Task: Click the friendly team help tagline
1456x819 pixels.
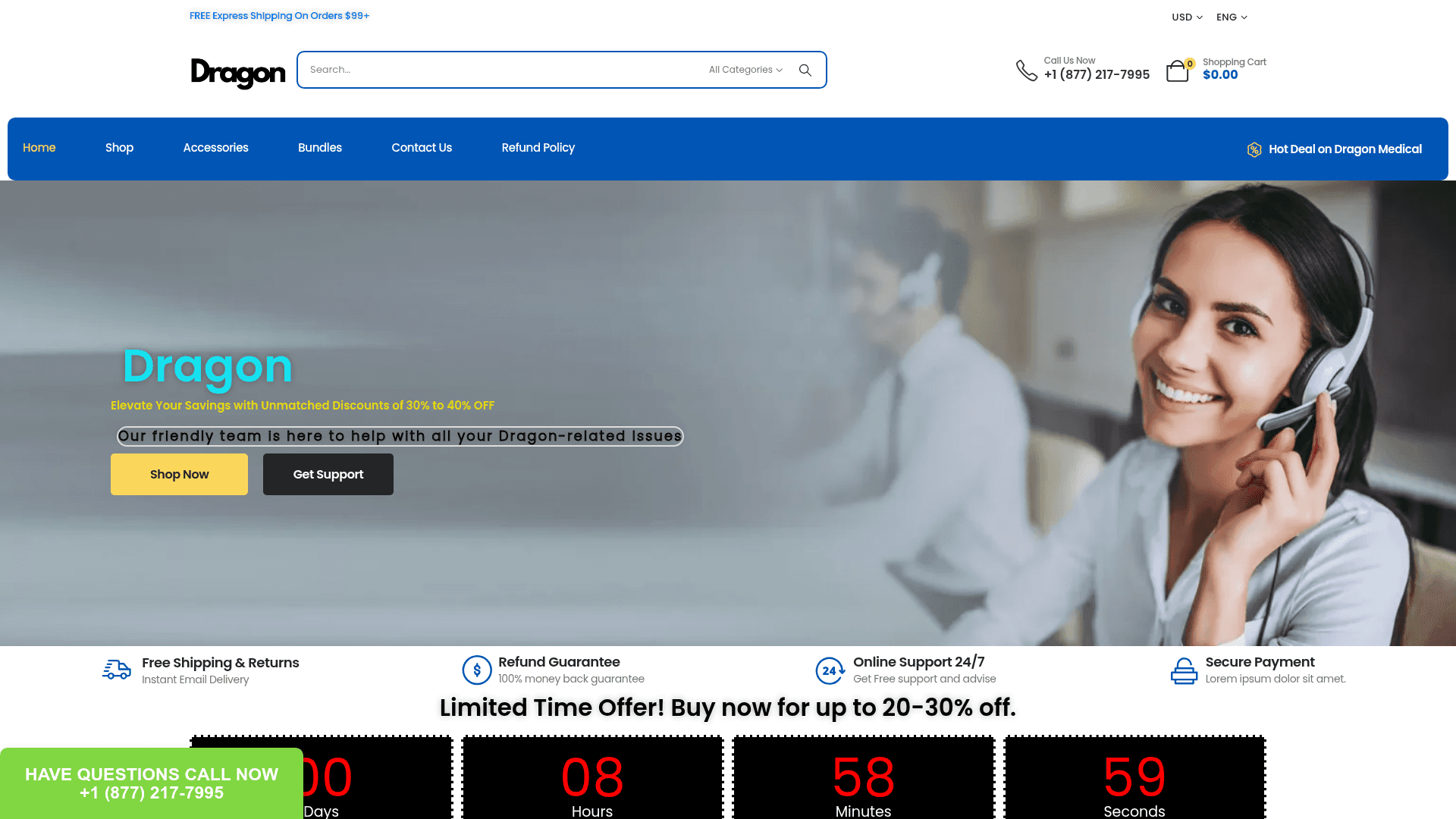Action: [x=400, y=436]
